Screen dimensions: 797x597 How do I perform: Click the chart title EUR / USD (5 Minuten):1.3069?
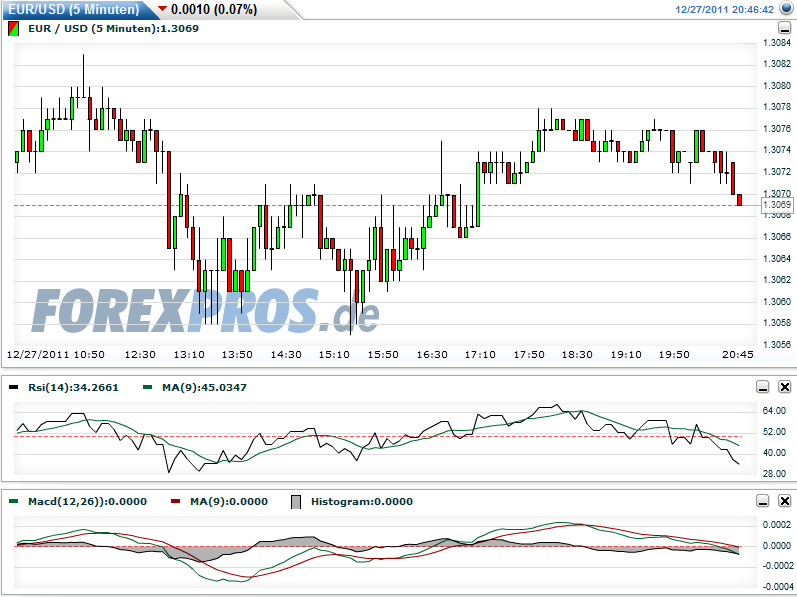pos(113,28)
